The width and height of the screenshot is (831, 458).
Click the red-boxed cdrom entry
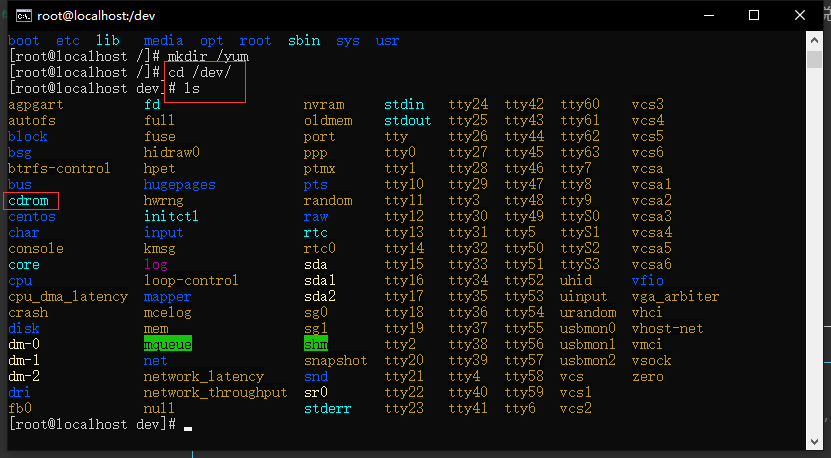28,201
